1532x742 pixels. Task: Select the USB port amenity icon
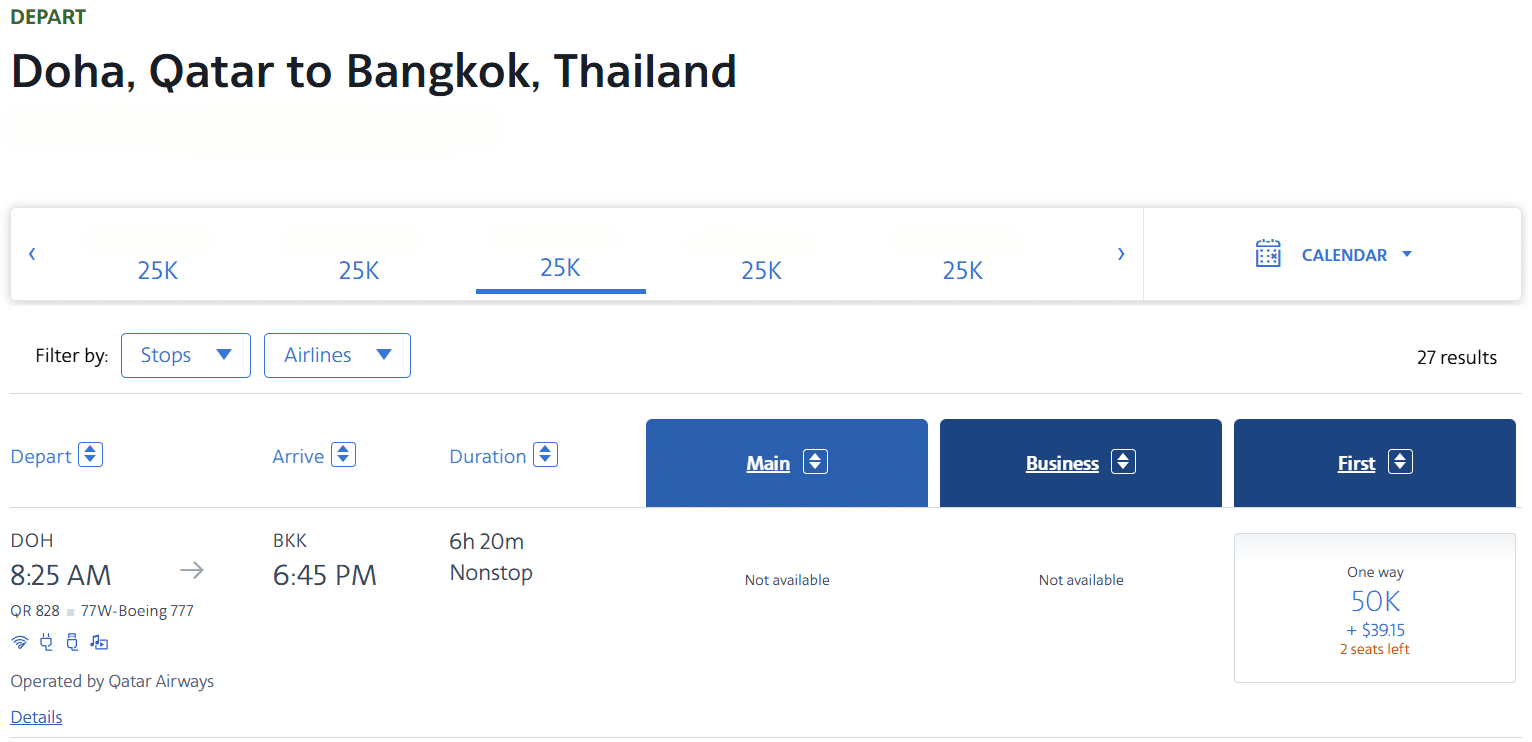[x=72, y=641]
